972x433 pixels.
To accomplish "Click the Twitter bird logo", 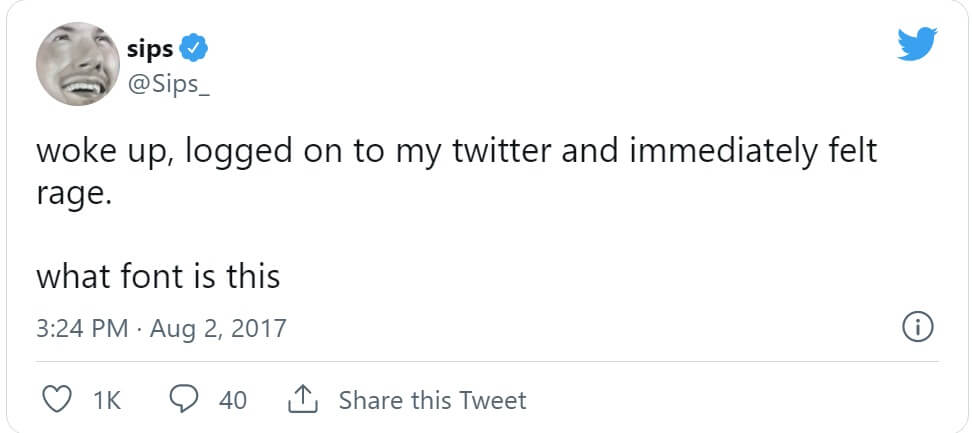I will (x=916, y=45).
